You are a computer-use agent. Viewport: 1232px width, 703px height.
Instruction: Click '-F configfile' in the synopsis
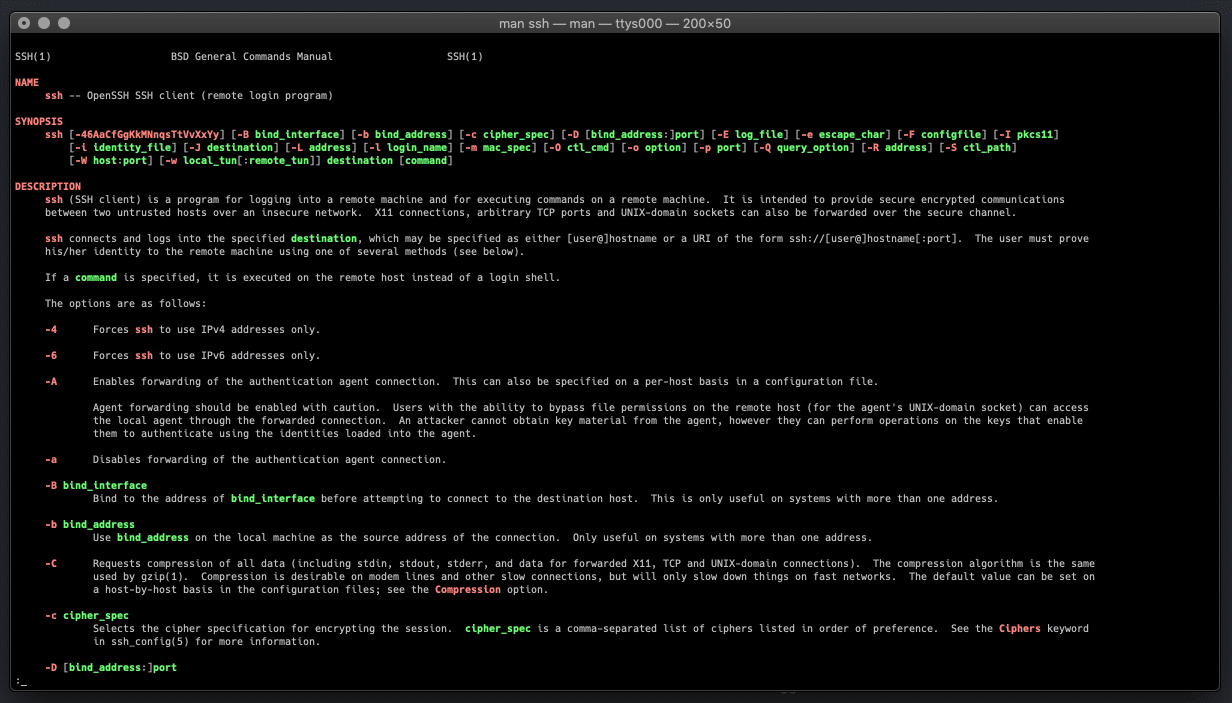tap(942, 134)
